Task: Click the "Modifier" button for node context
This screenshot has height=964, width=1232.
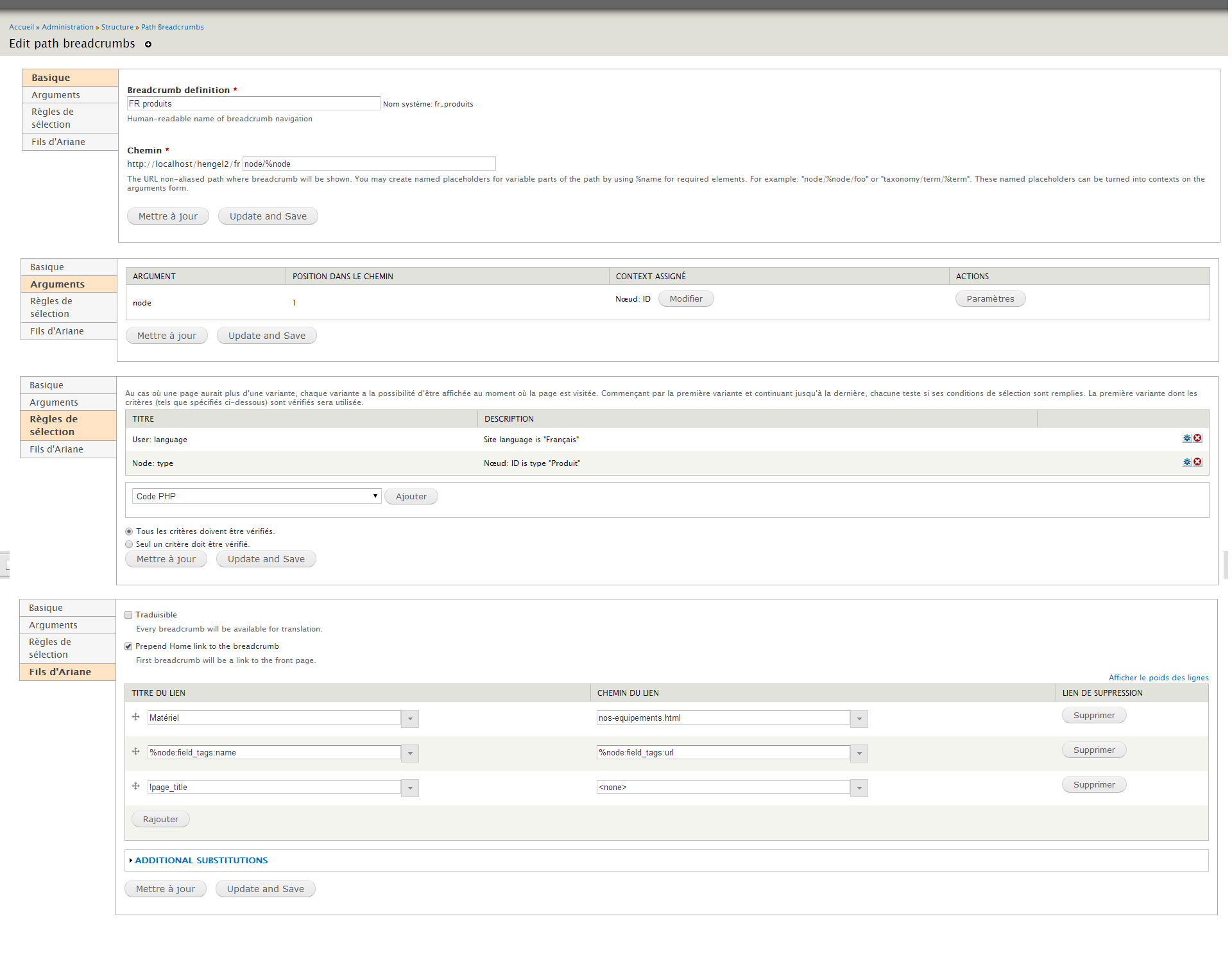Action: [685, 298]
